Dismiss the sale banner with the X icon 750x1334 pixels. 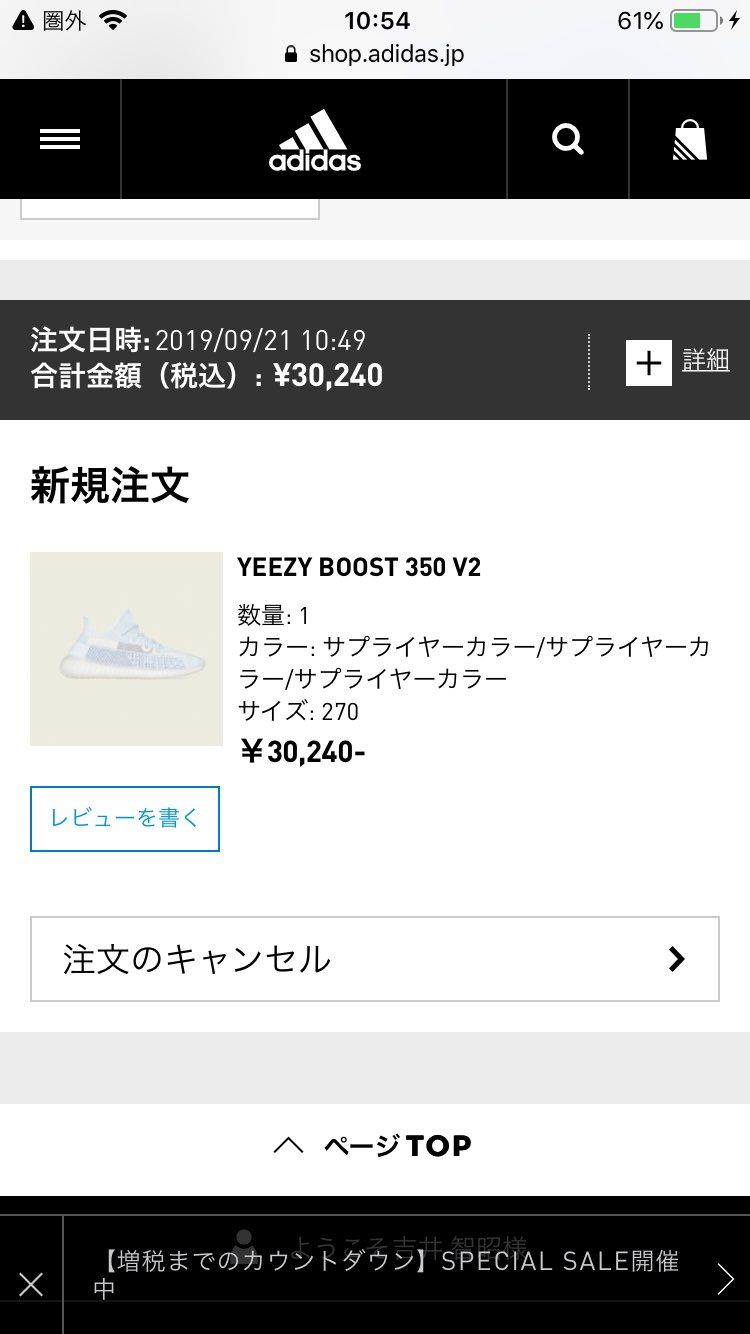31,1284
